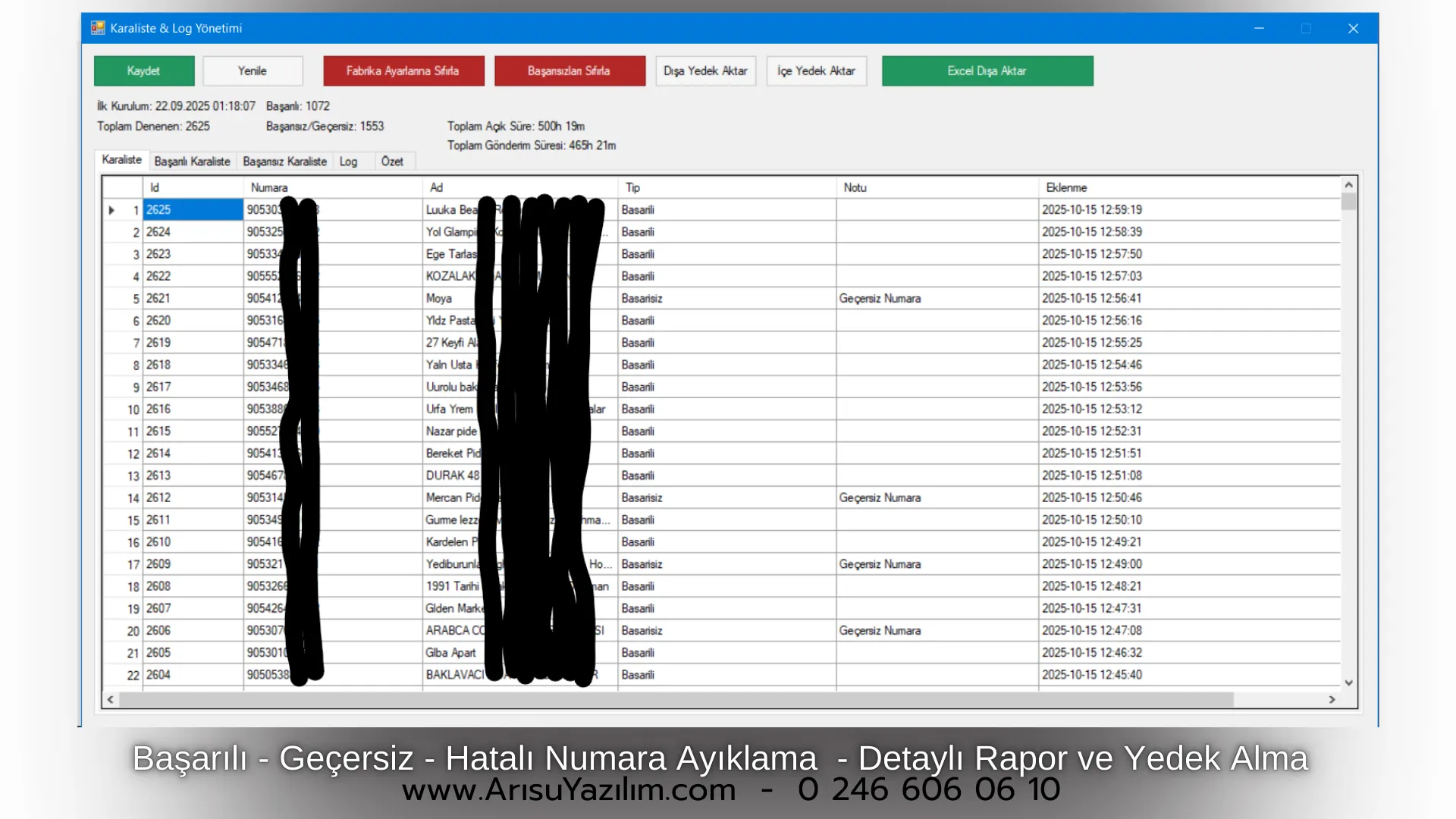The image size is (1456, 819).
Task: Click Dışa Yedek Aktar button
Action: coord(705,71)
